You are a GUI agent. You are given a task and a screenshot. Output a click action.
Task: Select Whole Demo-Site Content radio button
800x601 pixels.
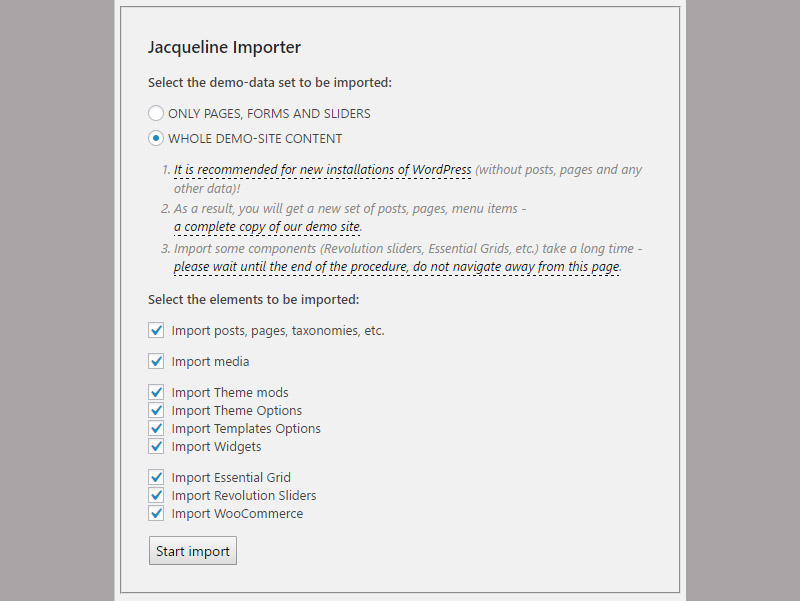pyautogui.click(x=156, y=139)
